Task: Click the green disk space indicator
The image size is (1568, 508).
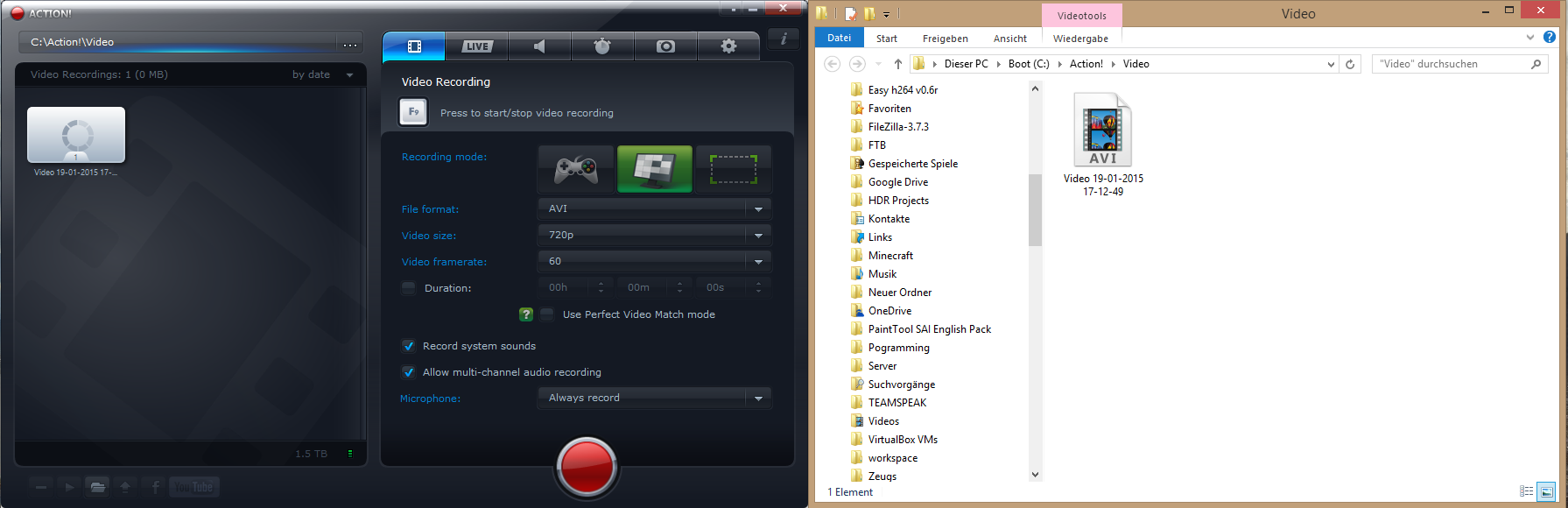Action: click(x=350, y=454)
